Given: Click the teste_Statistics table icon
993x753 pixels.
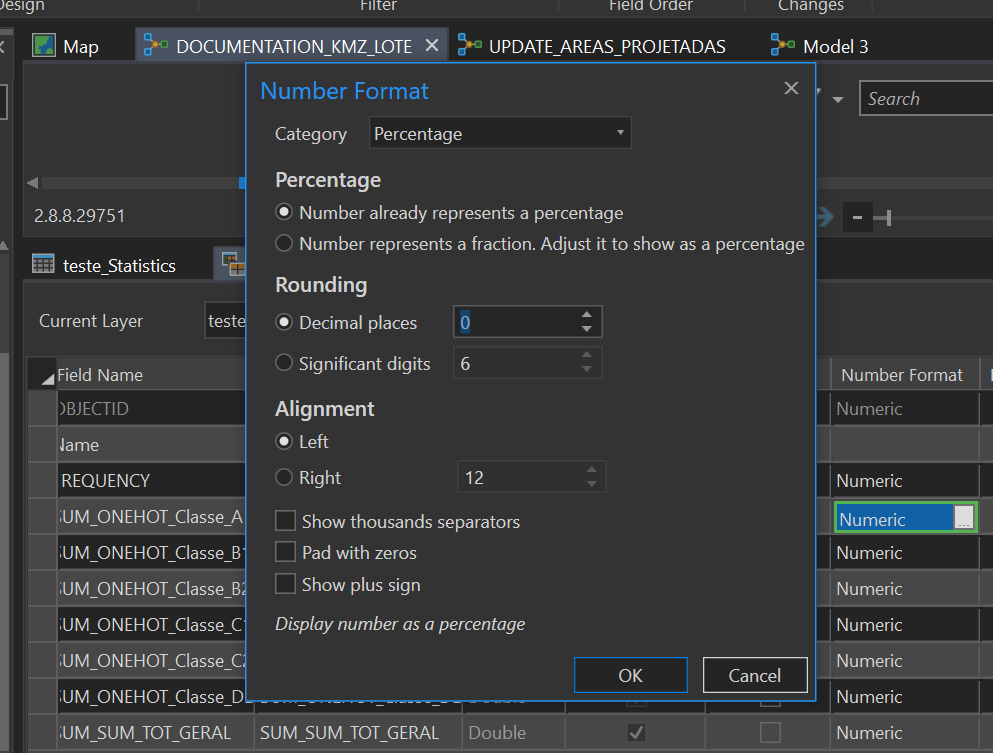Looking at the screenshot, I should coord(43,263).
